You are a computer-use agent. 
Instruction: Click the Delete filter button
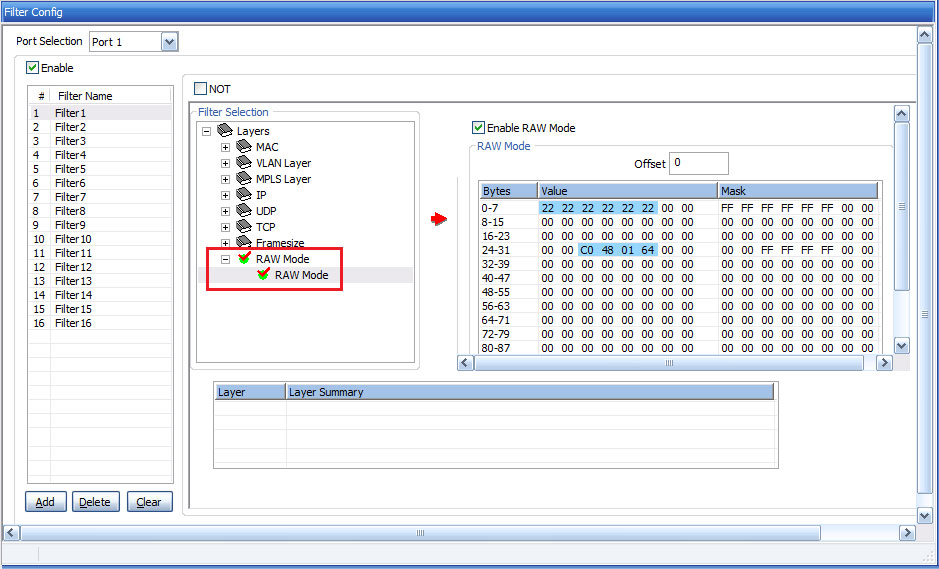click(x=96, y=502)
